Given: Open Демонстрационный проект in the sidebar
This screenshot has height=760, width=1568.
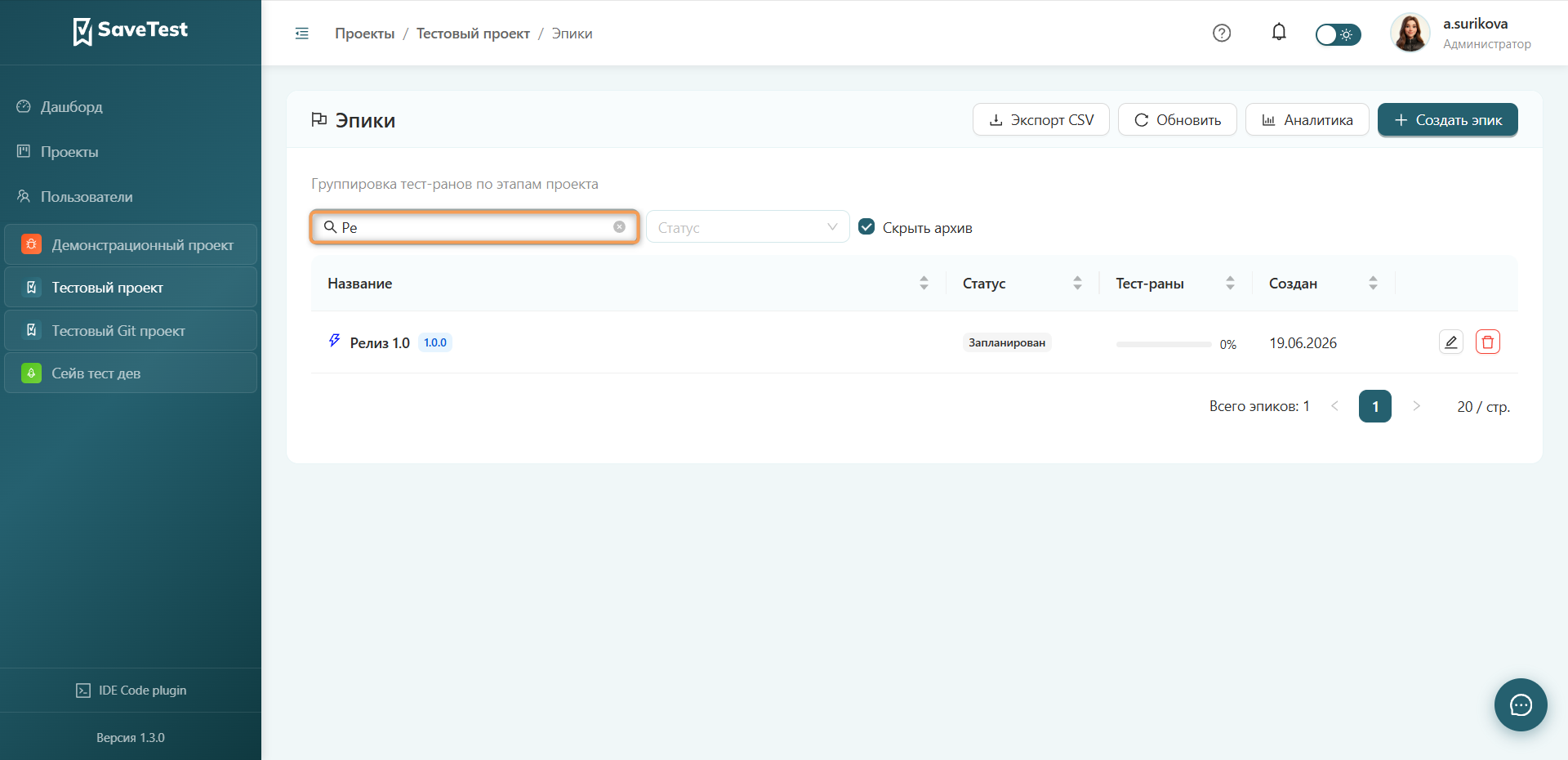Looking at the screenshot, I should tap(131, 245).
